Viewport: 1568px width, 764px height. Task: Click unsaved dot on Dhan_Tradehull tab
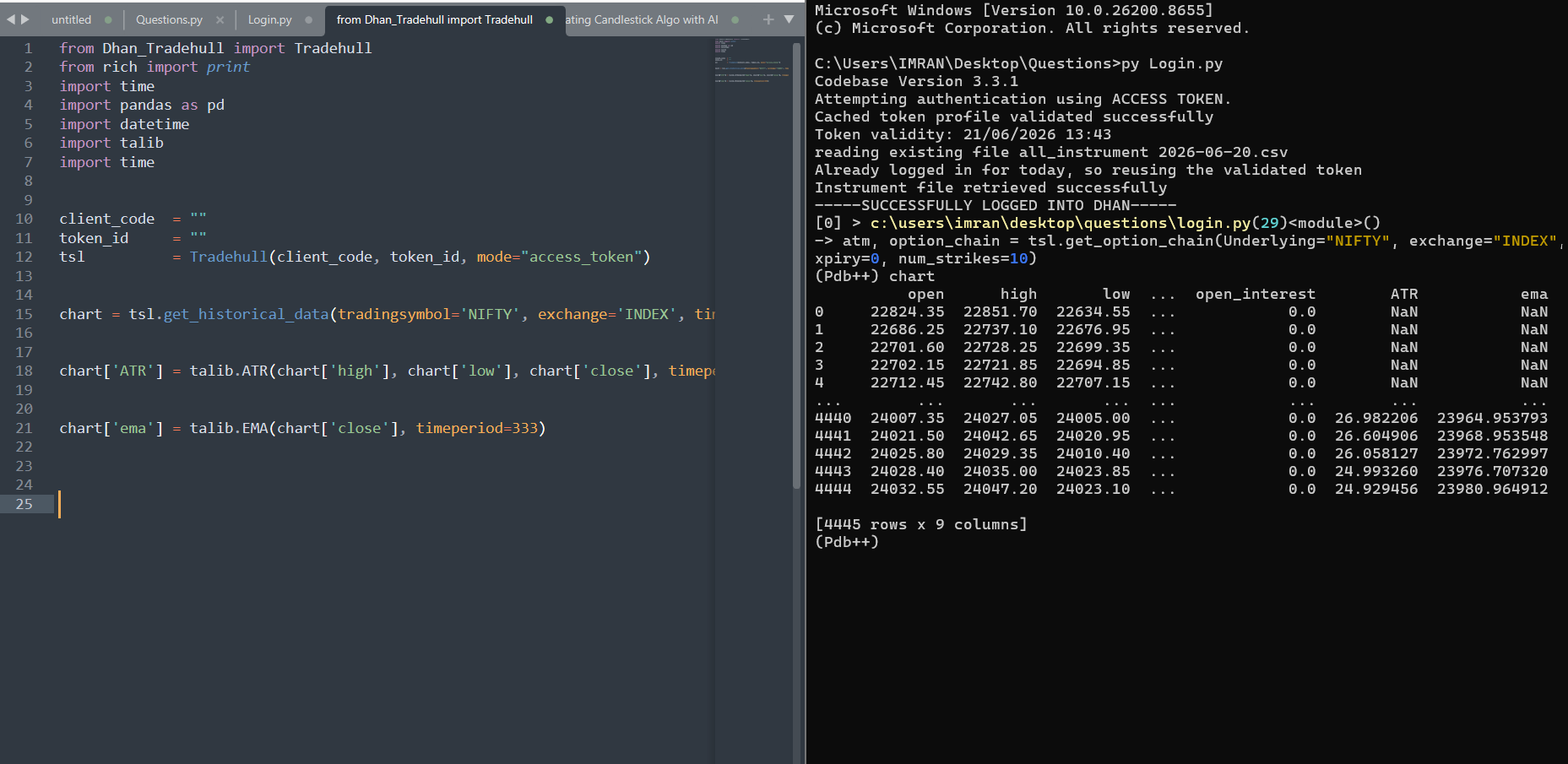(550, 19)
